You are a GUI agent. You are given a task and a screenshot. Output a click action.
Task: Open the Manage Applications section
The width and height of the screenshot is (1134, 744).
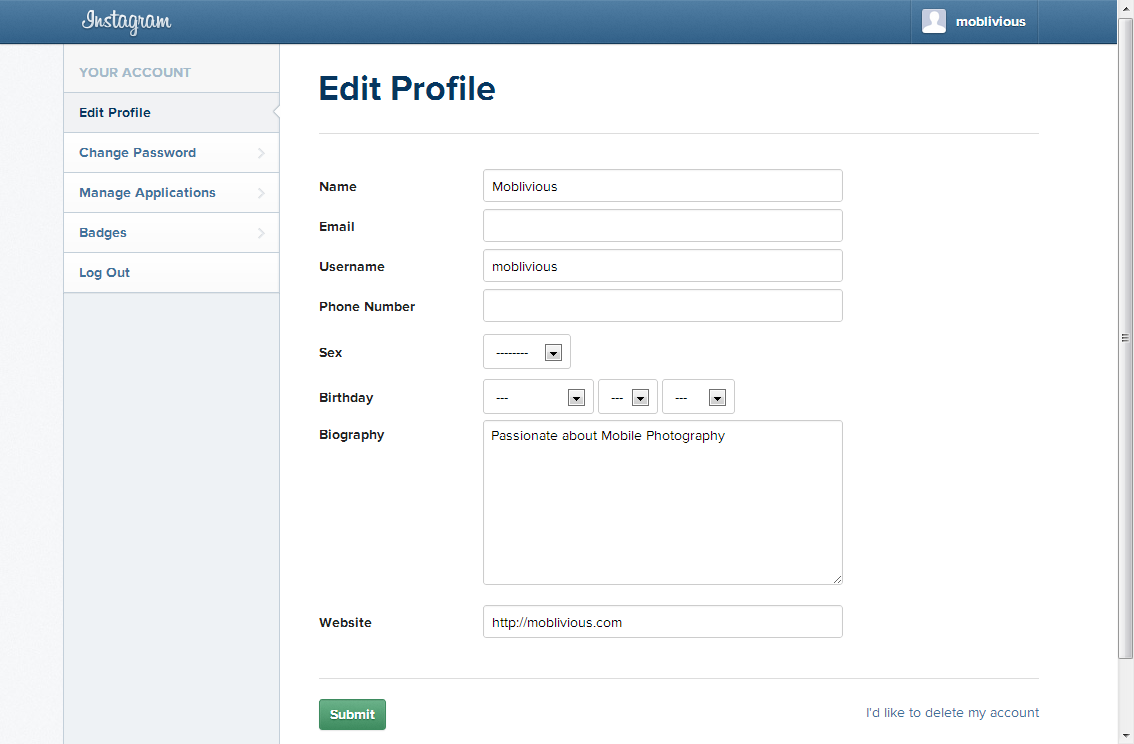click(147, 192)
